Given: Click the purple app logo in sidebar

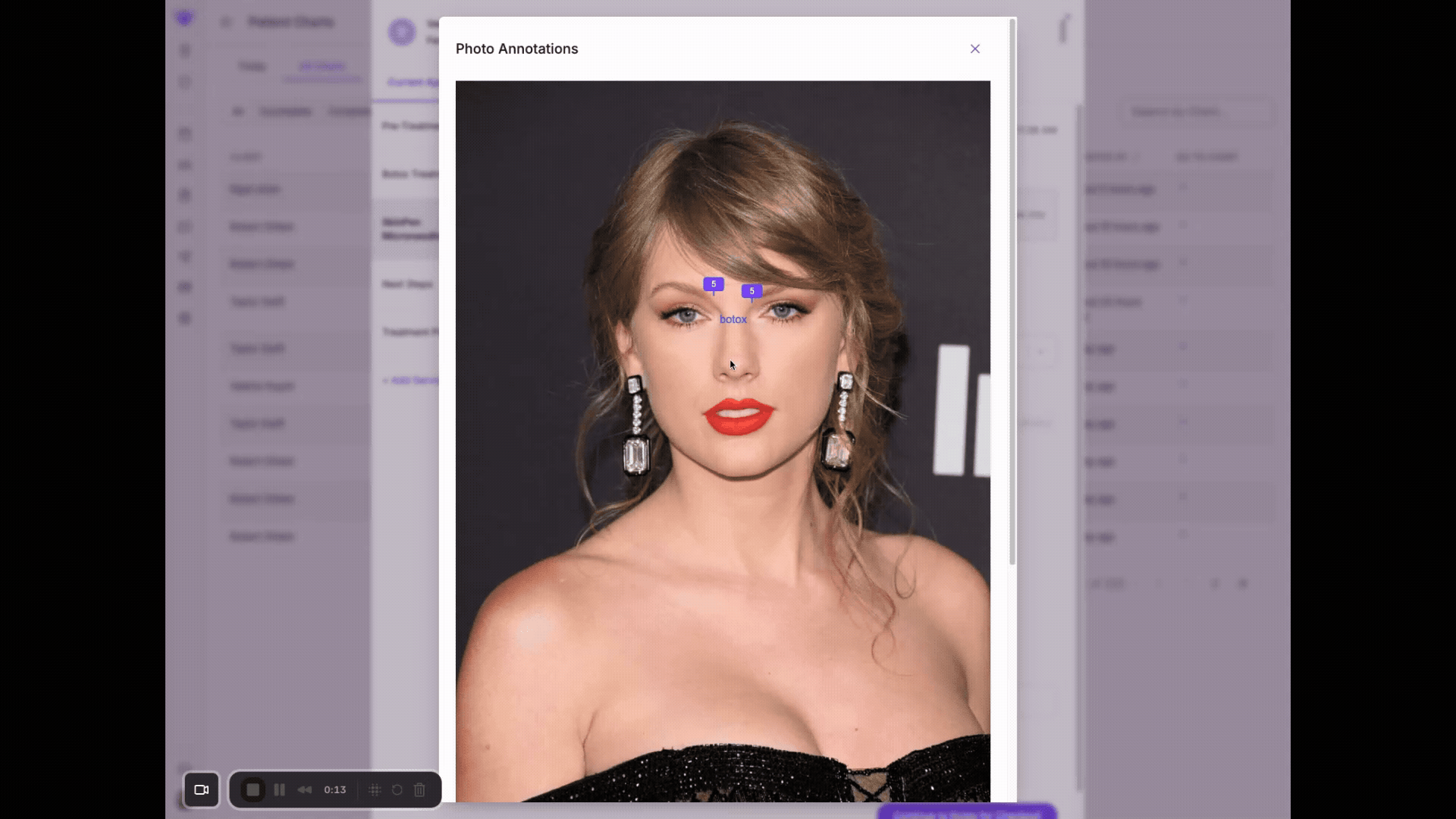Looking at the screenshot, I should (x=184, y=18).
